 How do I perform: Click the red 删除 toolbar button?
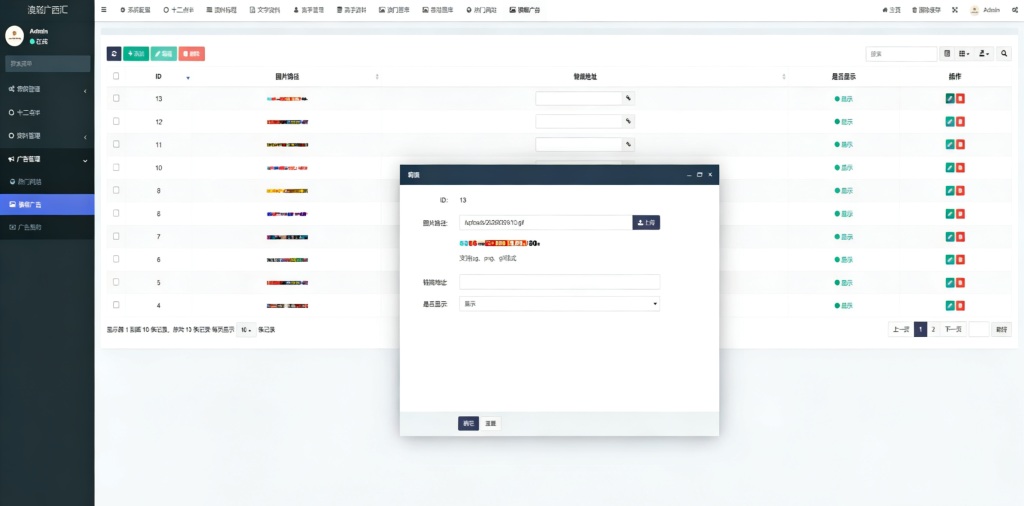(x=192, y=54)
